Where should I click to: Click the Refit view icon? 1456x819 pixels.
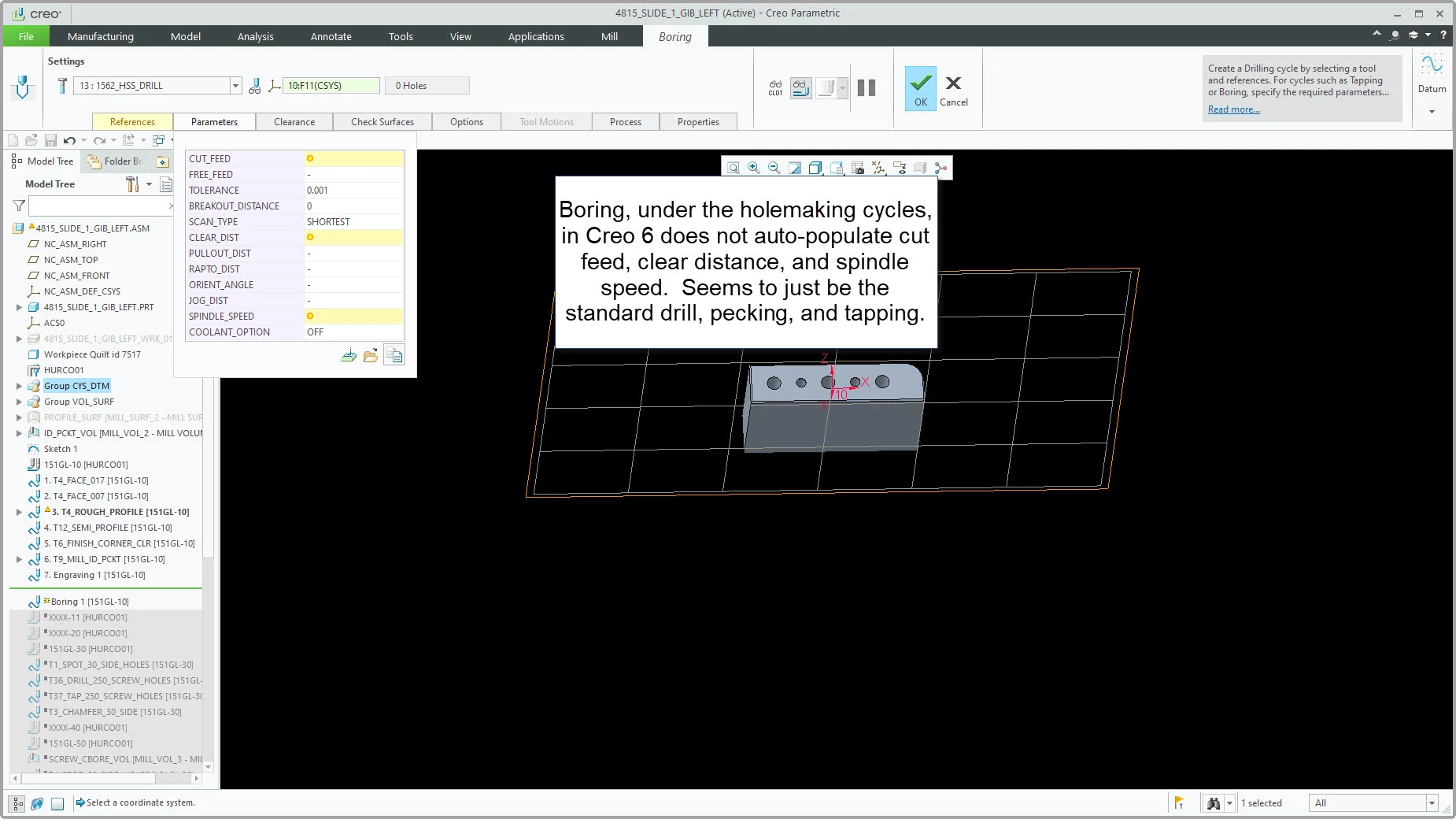click(734, 168)
